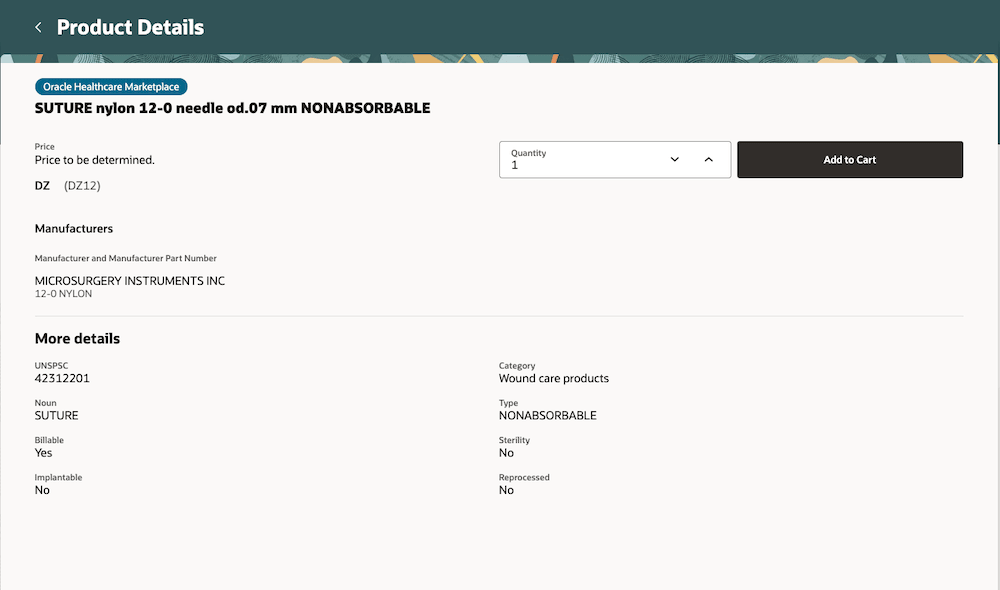Click the Type value NONABSORBABLE

pyautogui.click(x=548, y=415)
